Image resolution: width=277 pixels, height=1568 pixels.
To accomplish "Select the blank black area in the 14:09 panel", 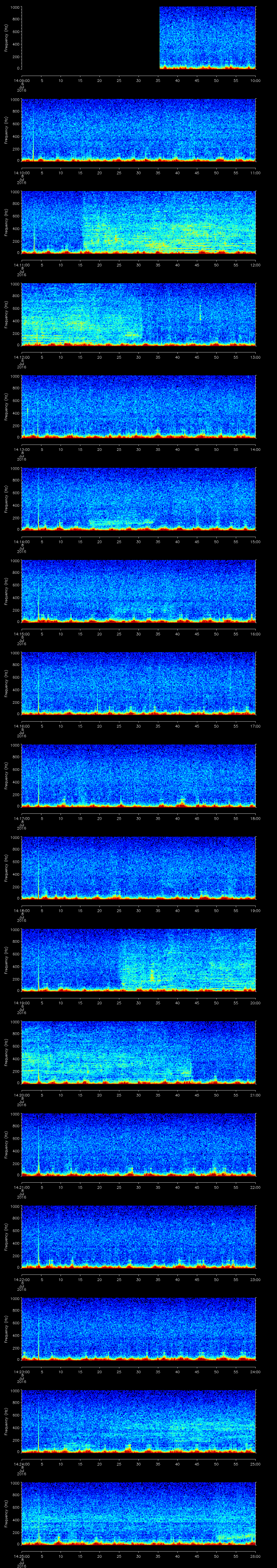I will tap(90, 38).
